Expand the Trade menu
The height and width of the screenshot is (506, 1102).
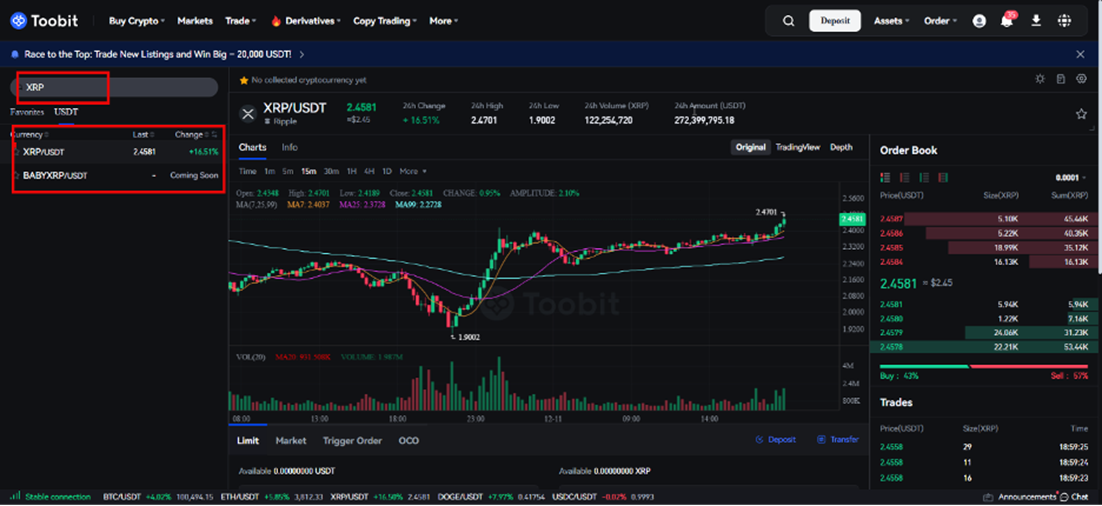coord(240,21)
